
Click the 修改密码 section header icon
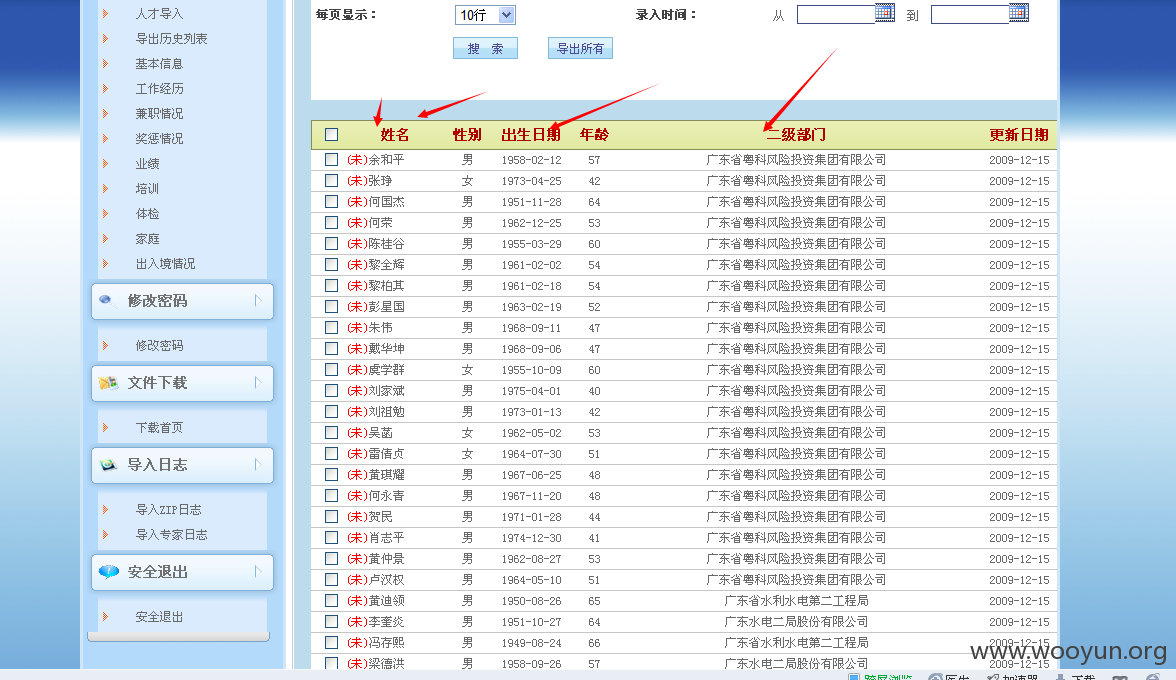tap(106, 300)
